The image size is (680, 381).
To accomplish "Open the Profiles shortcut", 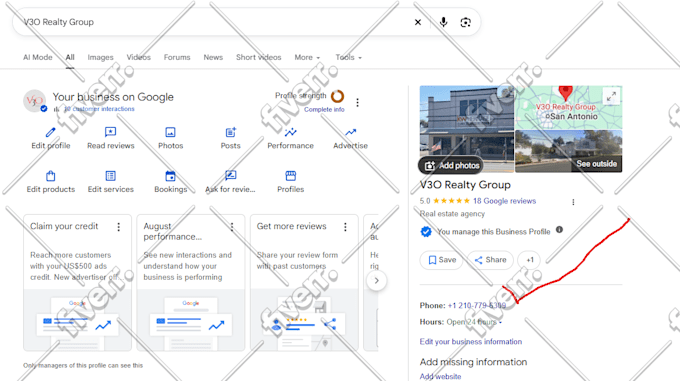I will coord(291,182).
